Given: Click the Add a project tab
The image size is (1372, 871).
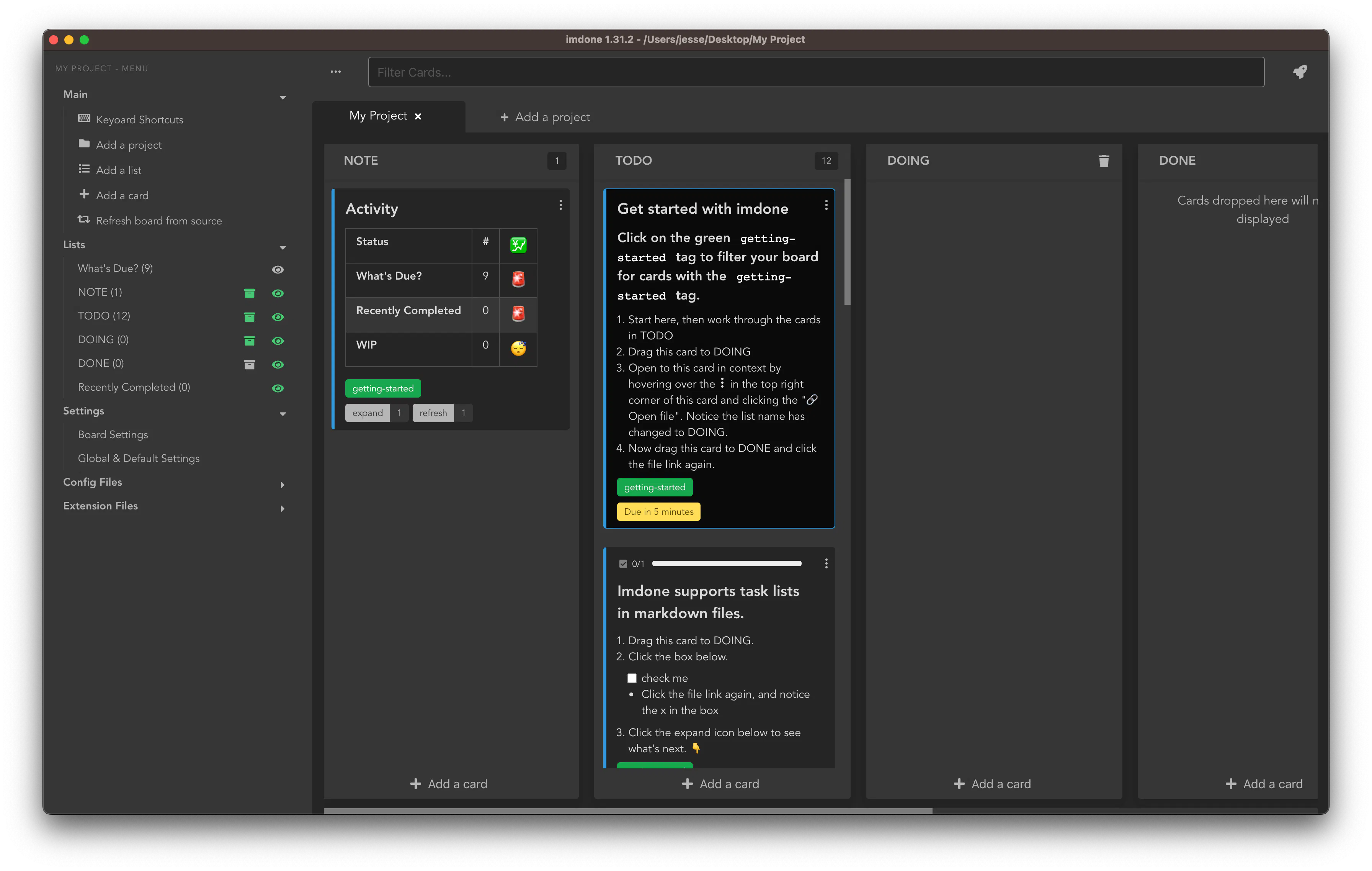Looking at the screenshot, I should pyautogui.click(x=545, y=117).
